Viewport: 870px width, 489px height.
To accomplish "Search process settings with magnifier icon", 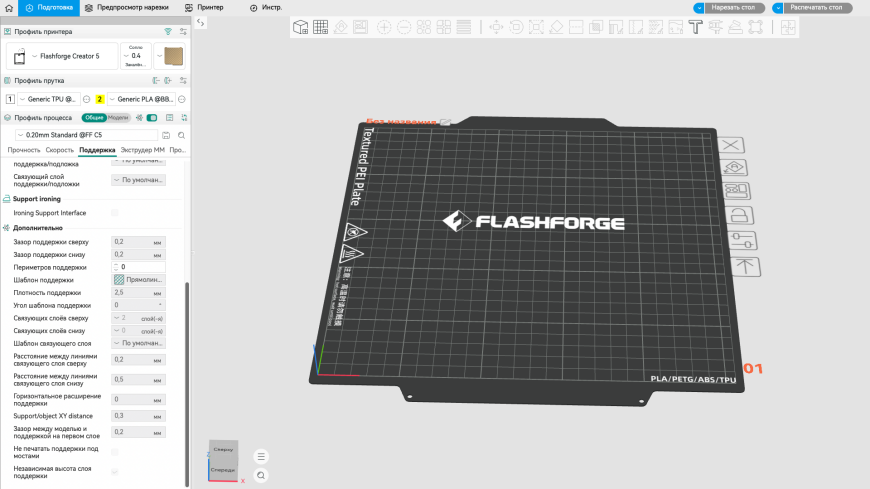I will point(181,135).
